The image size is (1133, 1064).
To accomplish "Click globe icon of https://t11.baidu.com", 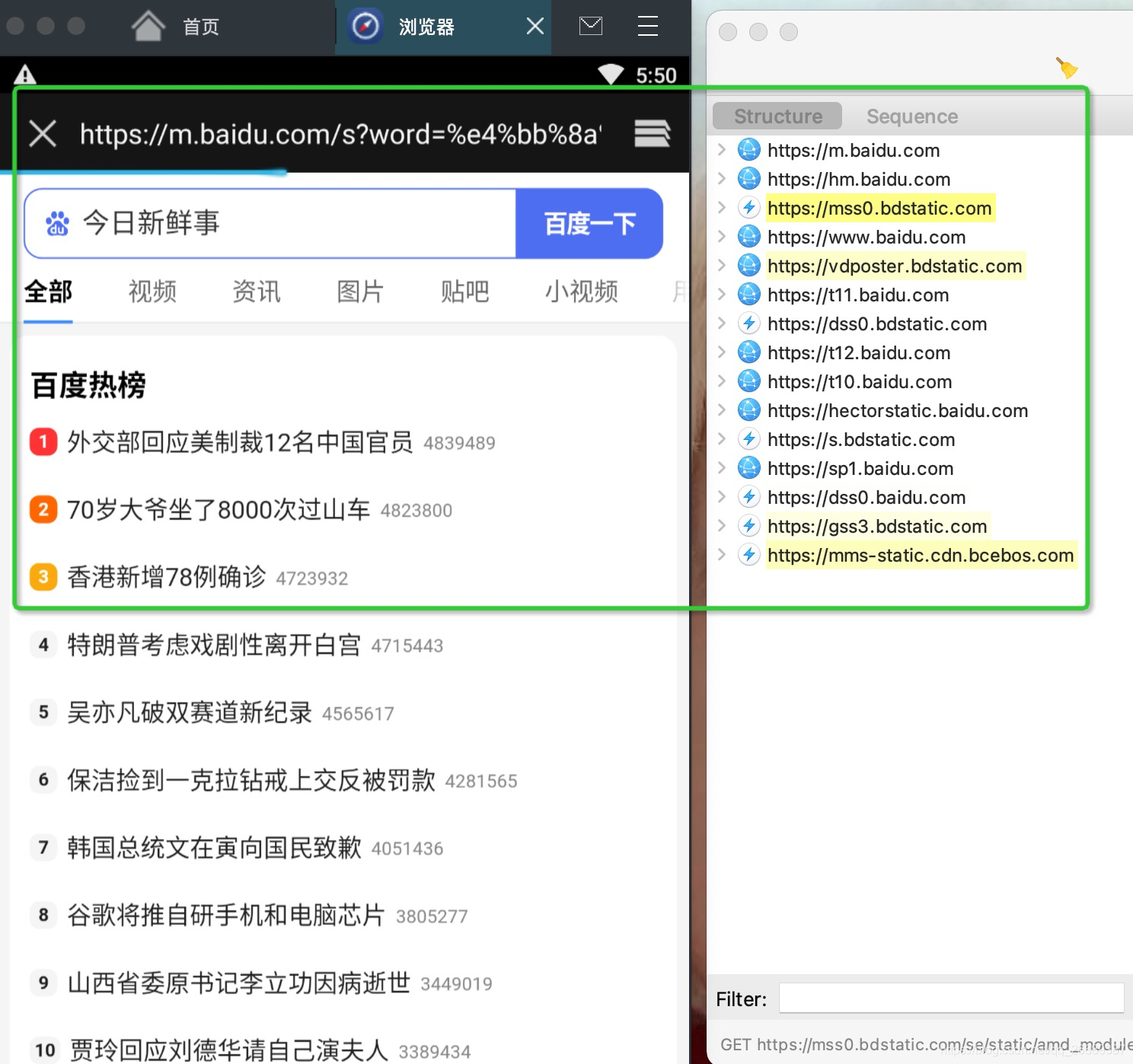I will point(749,295).
